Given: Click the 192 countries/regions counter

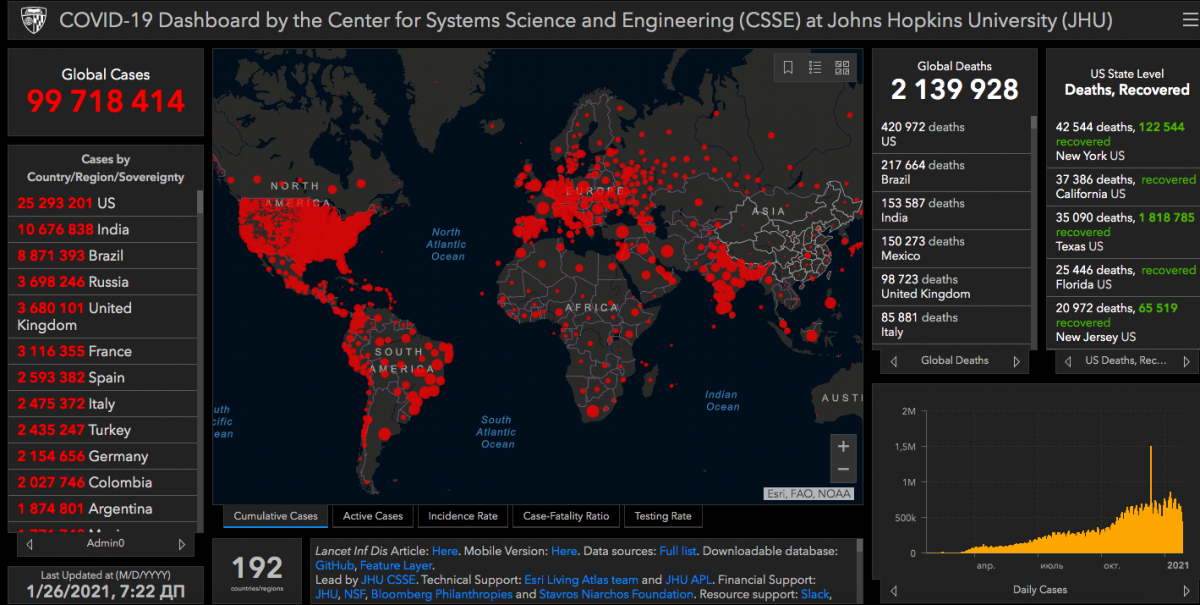Looking at the screenshot, I should [257, 569].
